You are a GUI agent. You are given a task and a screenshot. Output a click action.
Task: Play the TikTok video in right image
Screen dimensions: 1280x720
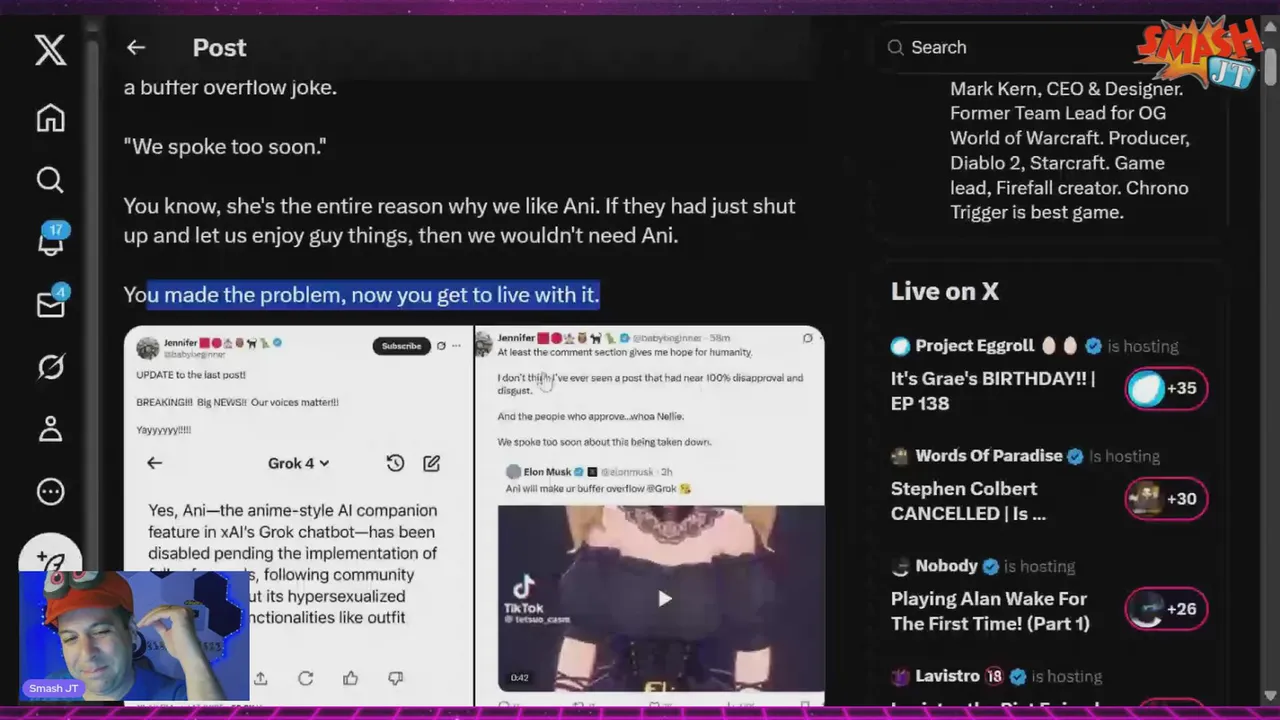pos(664,599)
